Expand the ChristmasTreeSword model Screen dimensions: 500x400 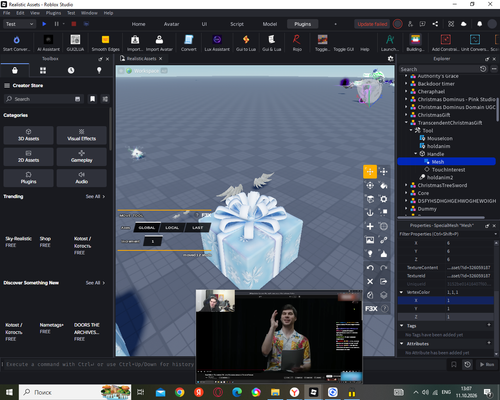pos(406,185)
